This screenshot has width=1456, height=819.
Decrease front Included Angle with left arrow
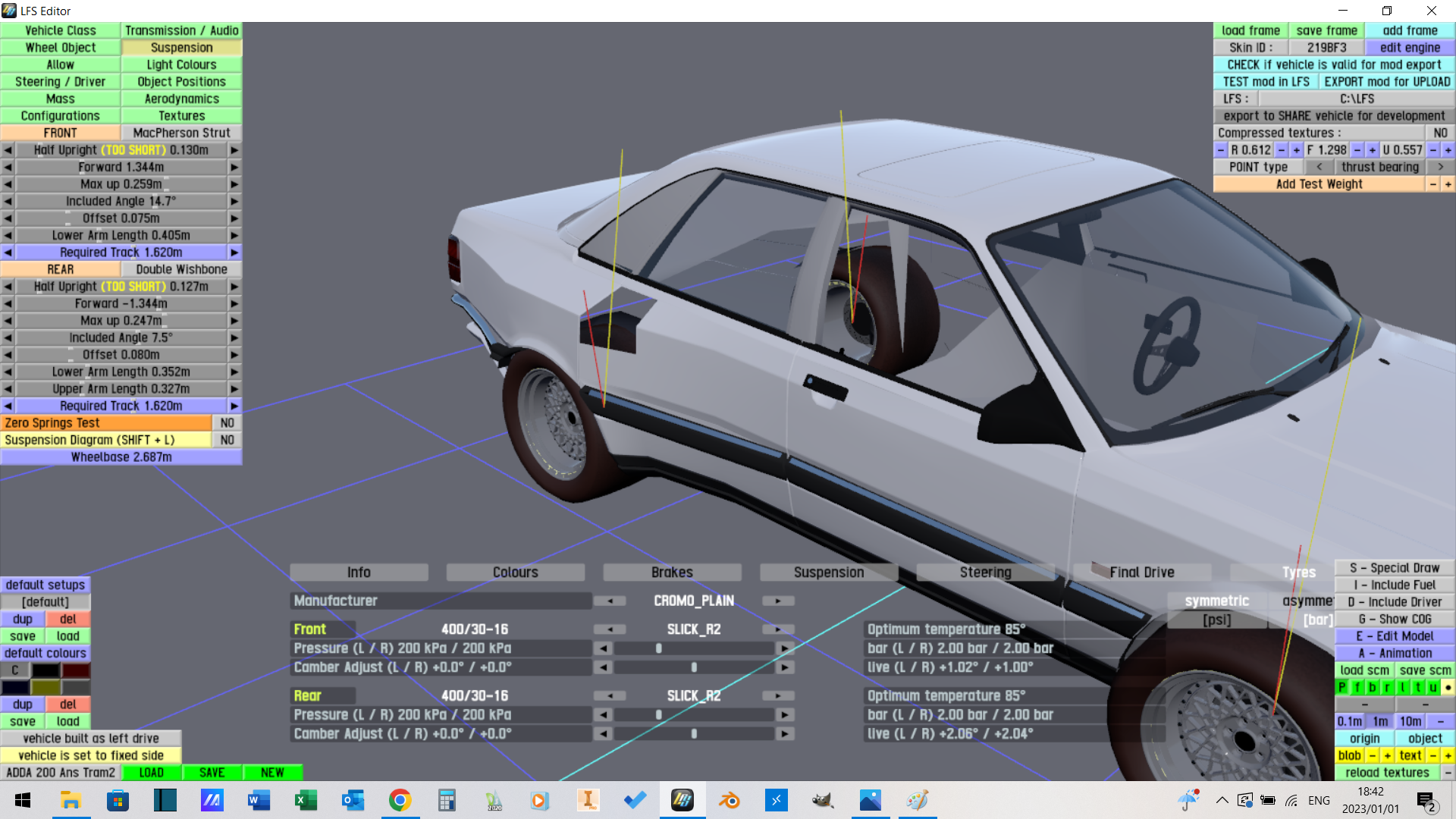[x=8, y=201]
